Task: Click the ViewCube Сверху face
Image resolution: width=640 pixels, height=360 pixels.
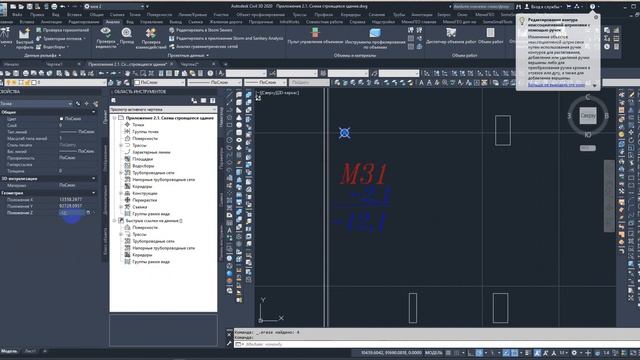Action: point(588,116)
